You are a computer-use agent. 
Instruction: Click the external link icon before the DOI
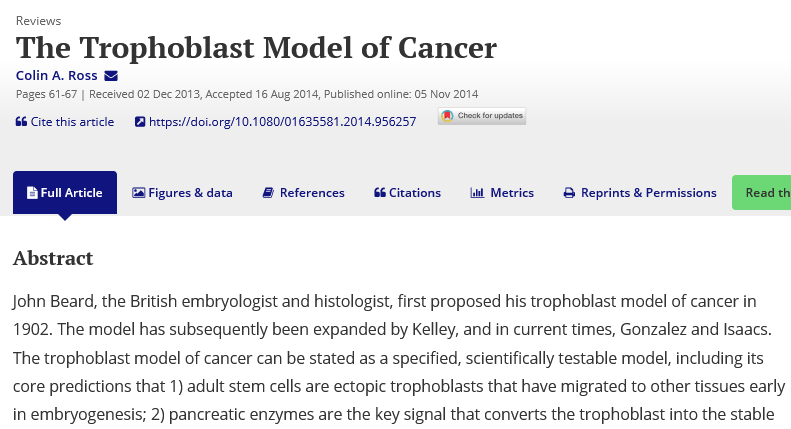pos(140,122)
